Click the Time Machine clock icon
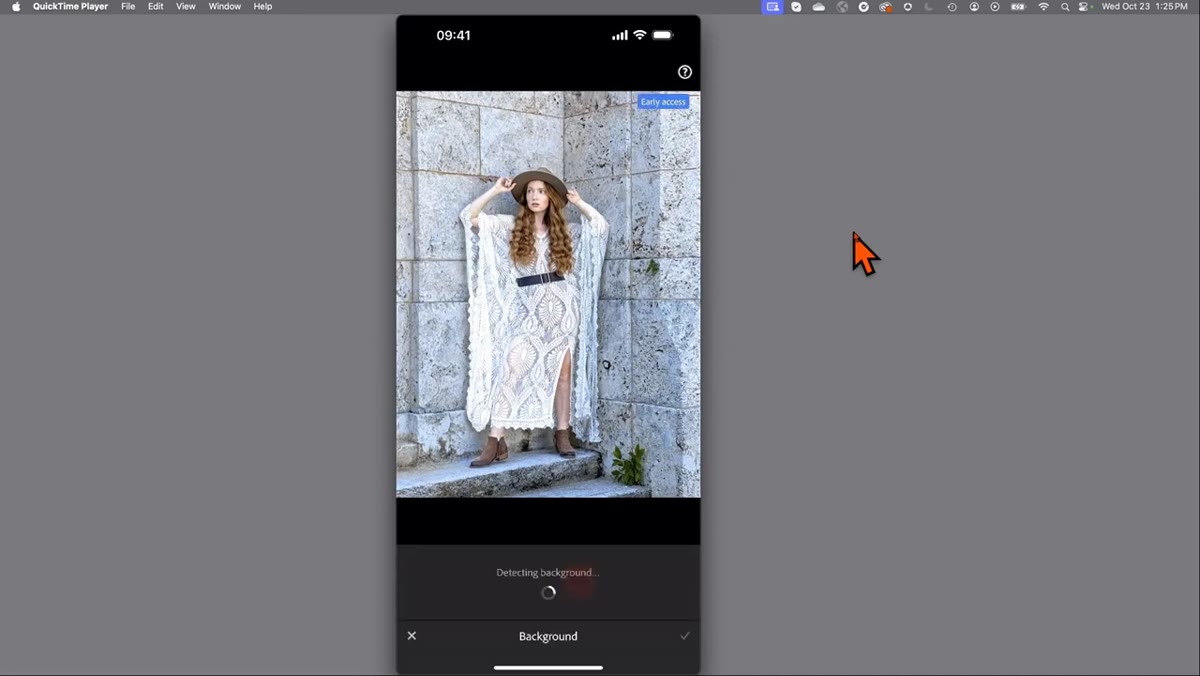 pos(951,7)
